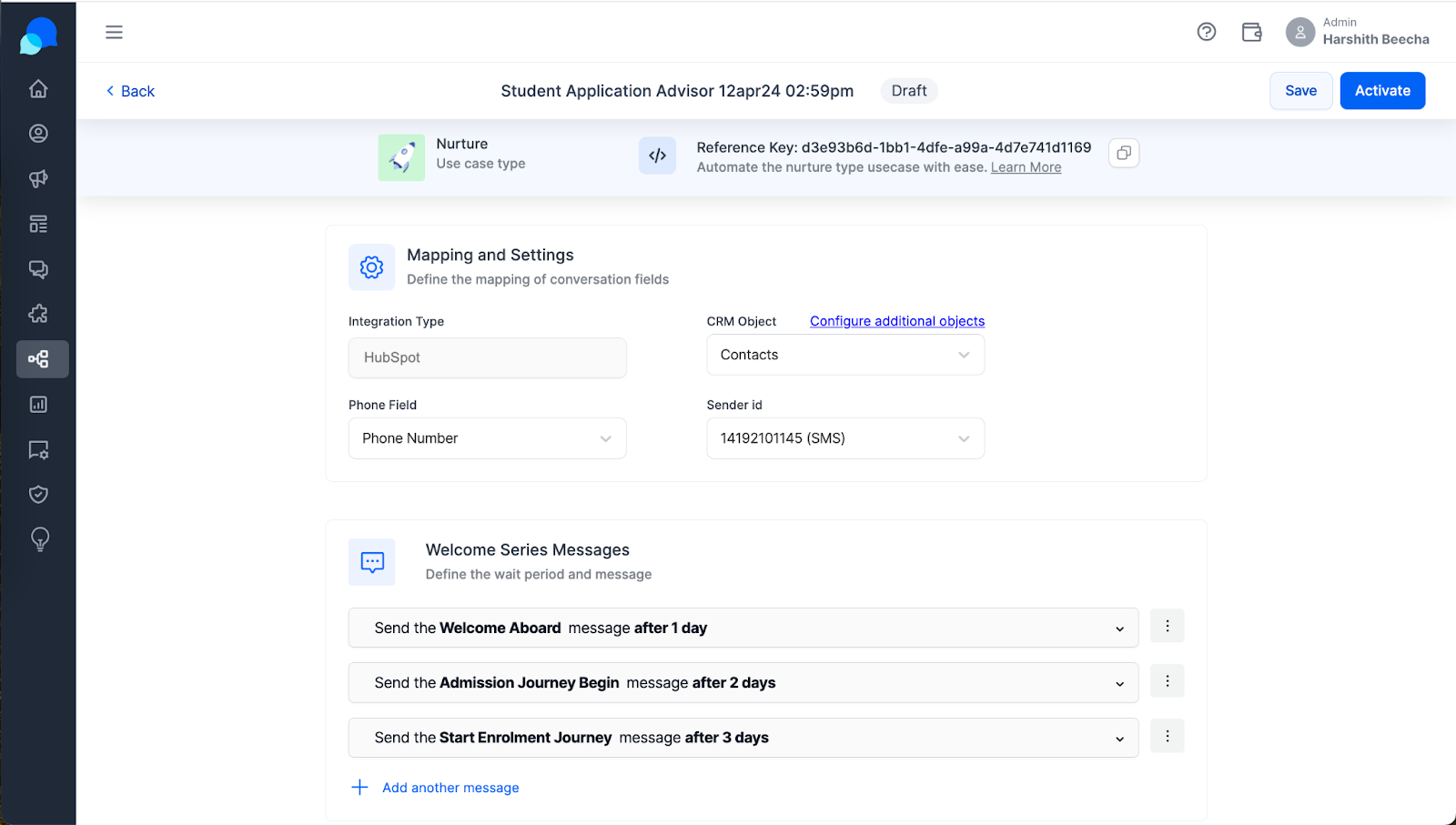Click Configure additional objects link
This screenshot has width=1456, height=825.
click(x=897, y=321)
